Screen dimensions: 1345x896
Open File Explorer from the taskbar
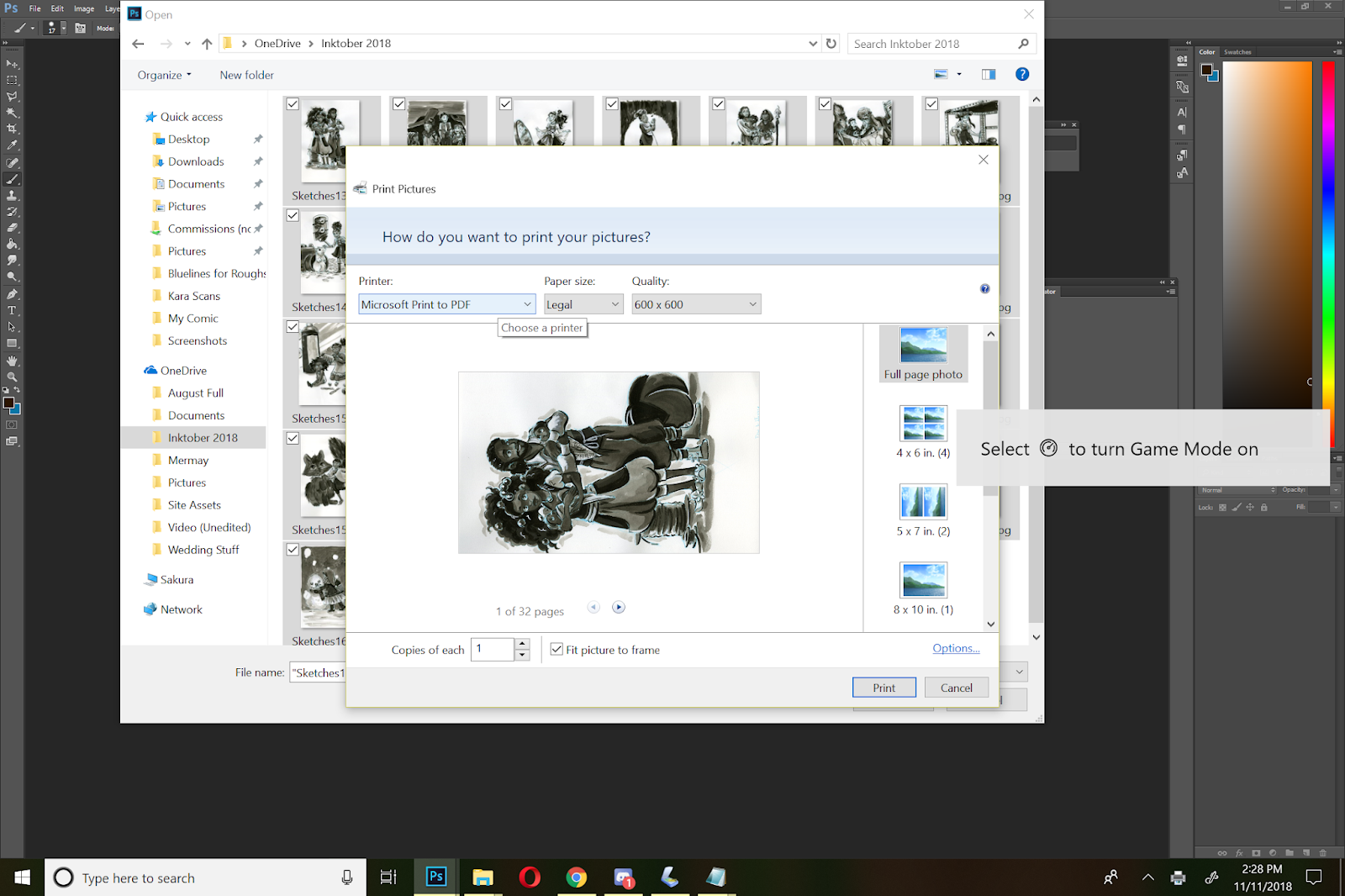click(x=483, y=878)
